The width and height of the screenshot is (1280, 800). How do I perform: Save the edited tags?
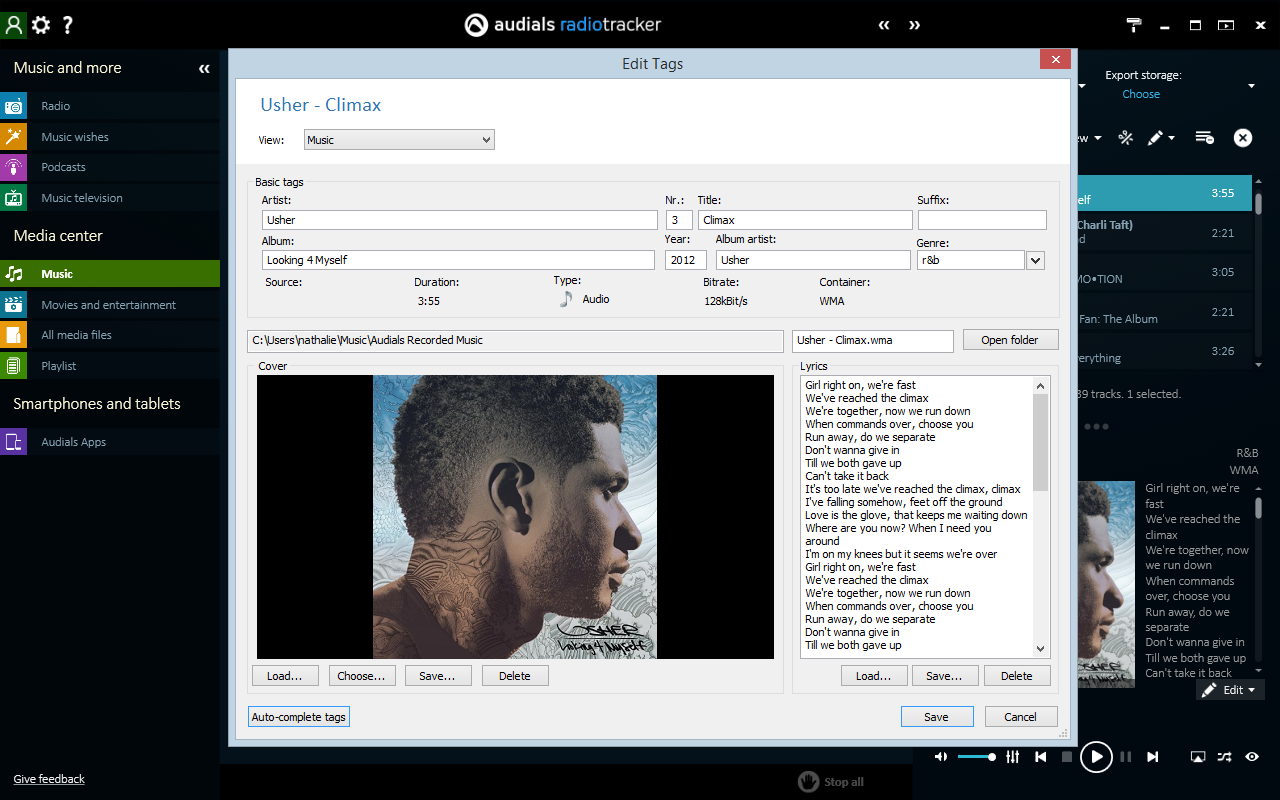click(936, 717)
